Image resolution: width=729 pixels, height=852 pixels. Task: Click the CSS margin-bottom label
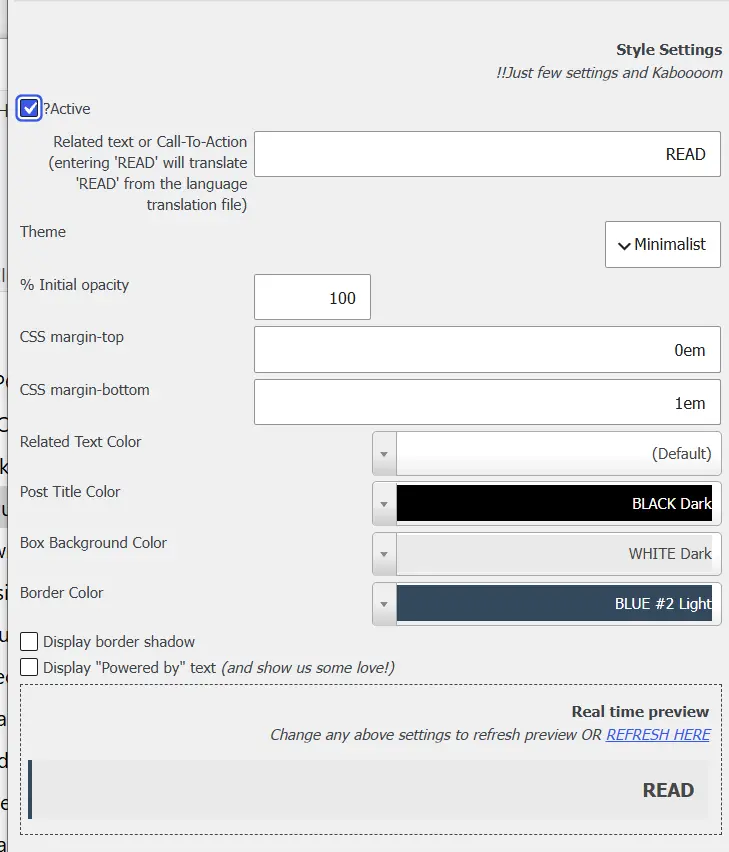(85, 390)
